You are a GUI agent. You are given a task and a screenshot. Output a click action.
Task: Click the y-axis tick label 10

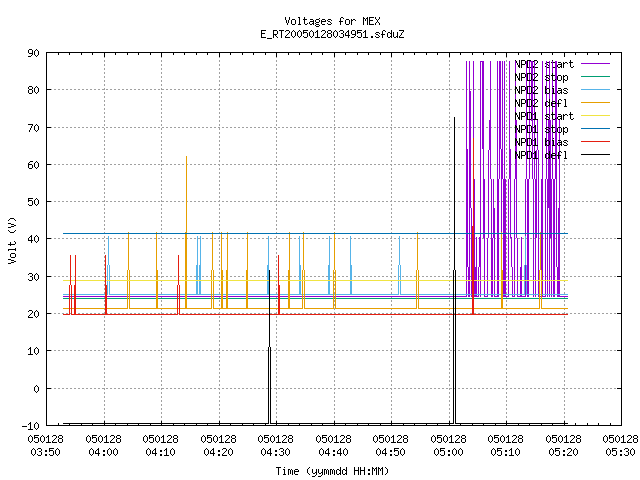pyautogui.click(x=33, y=351)
